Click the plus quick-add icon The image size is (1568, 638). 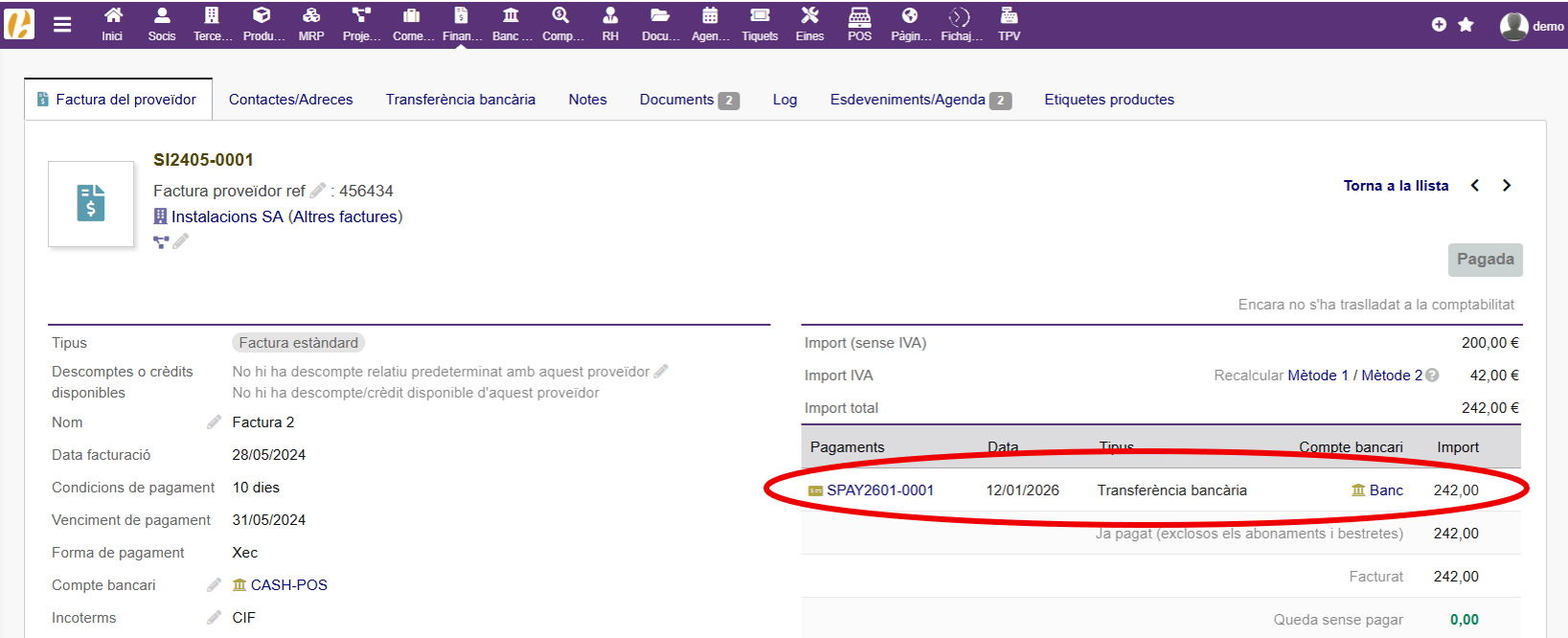[1439, 25]
